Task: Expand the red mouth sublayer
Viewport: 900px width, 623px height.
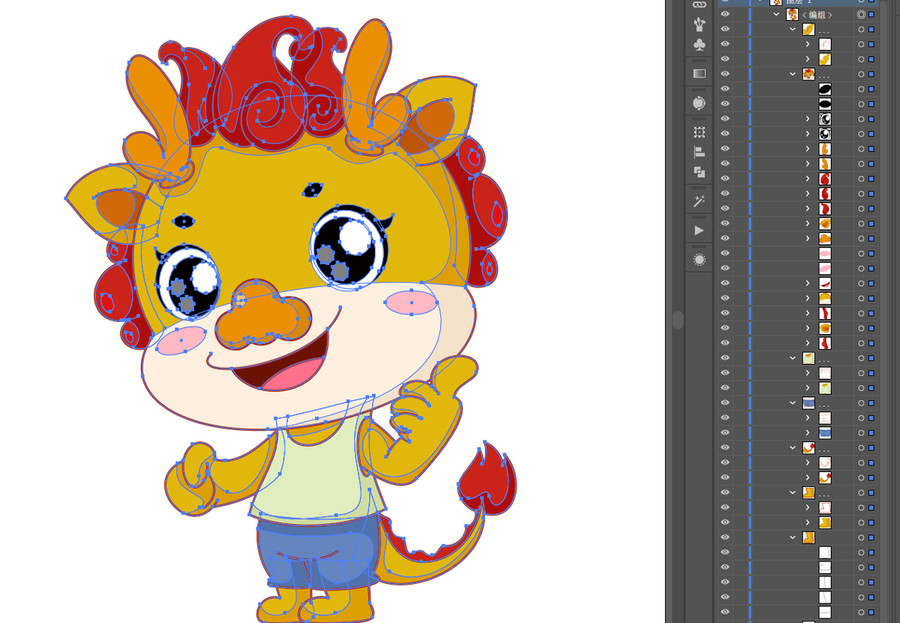Action: click(x=808, y=283)
